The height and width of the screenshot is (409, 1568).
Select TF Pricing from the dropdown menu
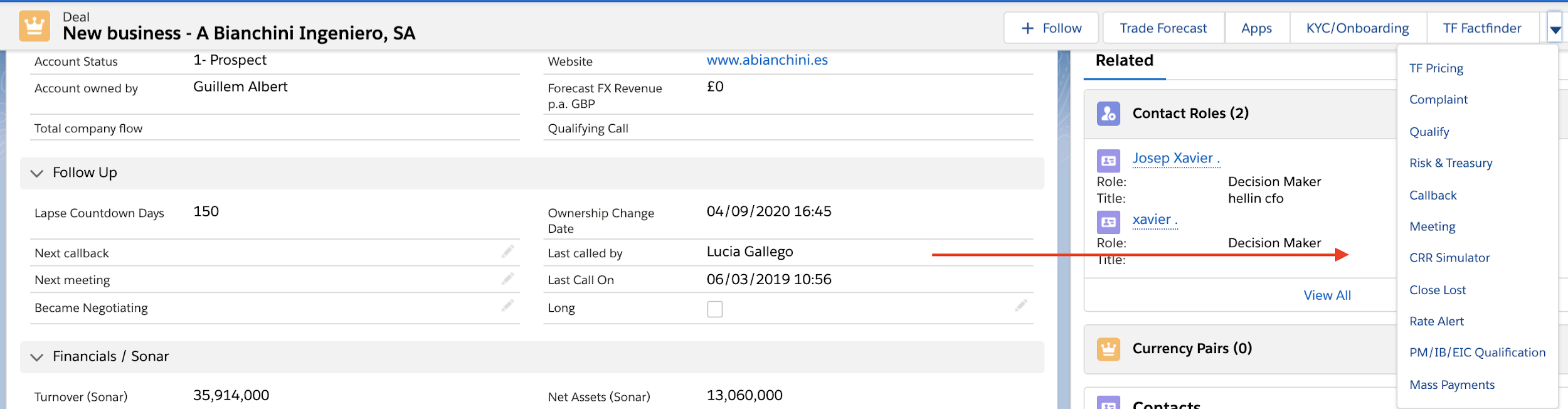click(1436, 68)
